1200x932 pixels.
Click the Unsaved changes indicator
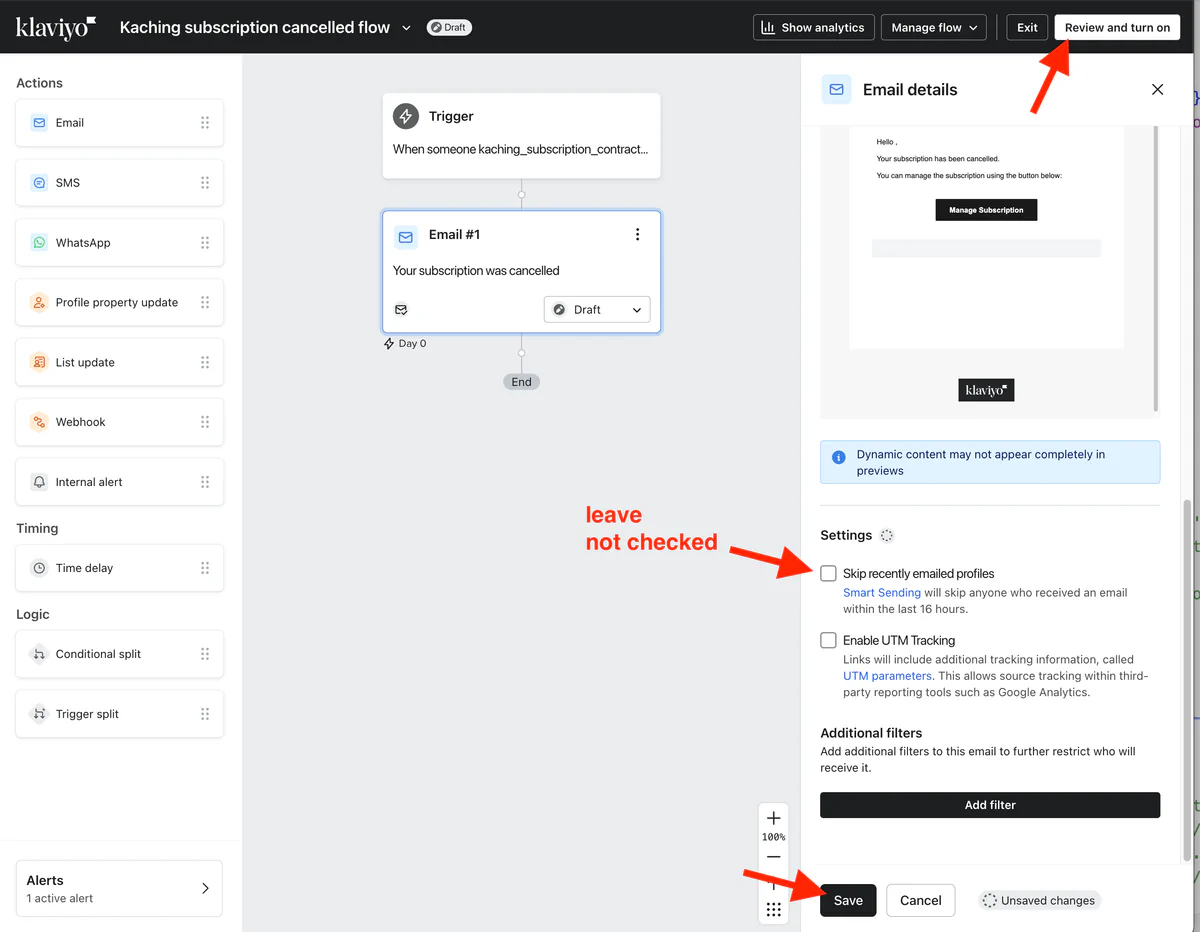point(1039,900)
